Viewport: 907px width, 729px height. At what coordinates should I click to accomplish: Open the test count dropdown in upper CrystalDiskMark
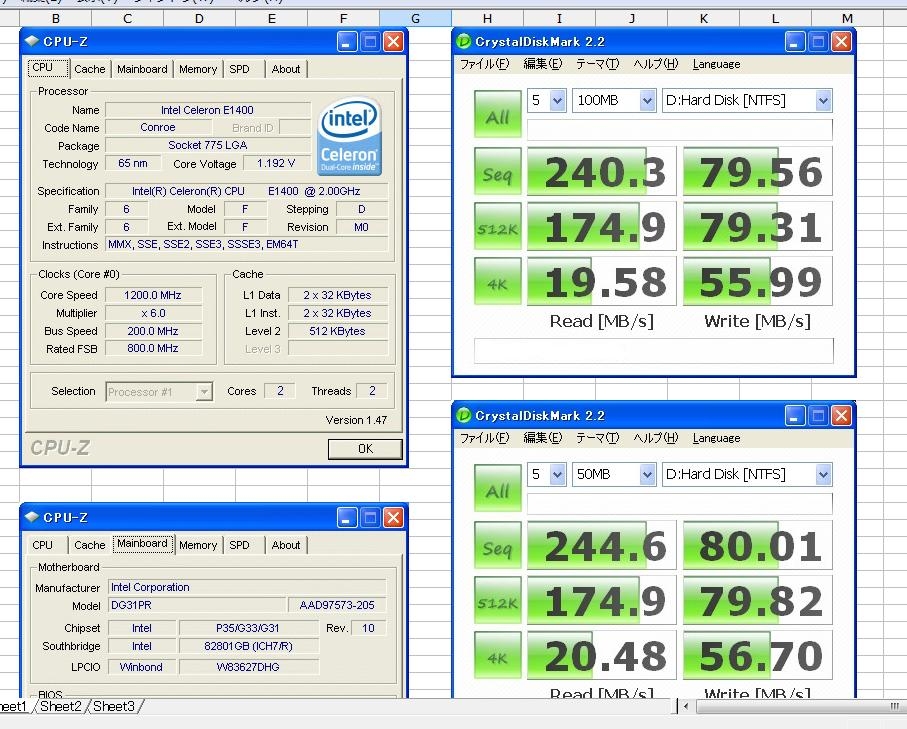pos(557,100)
